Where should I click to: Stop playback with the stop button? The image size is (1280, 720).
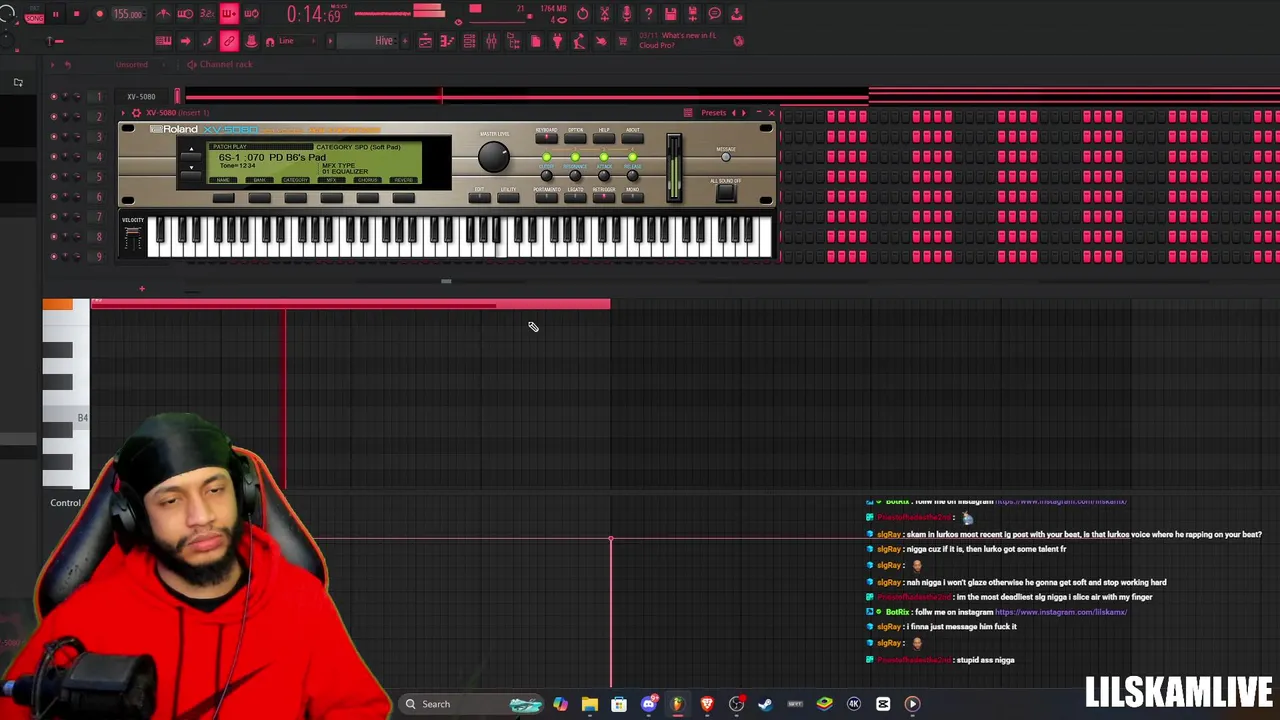(77, 14)
